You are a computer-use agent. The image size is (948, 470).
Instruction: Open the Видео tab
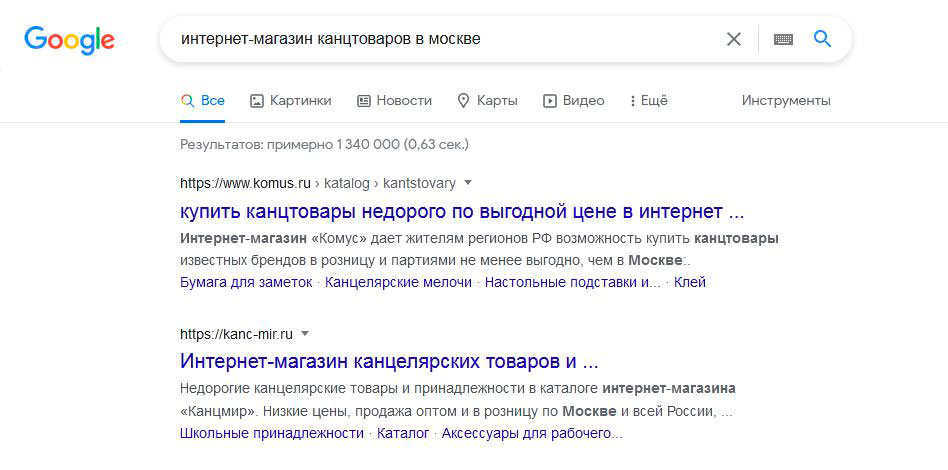[574, 100]
